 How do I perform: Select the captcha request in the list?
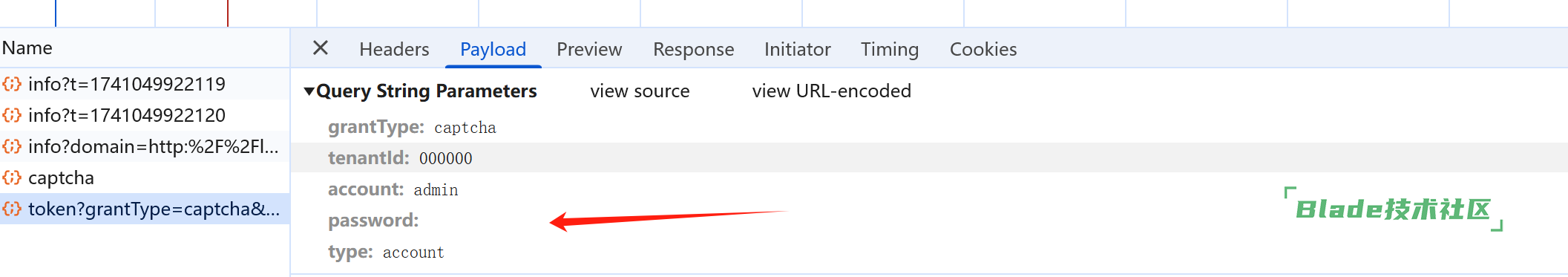(x=145, y=177)
